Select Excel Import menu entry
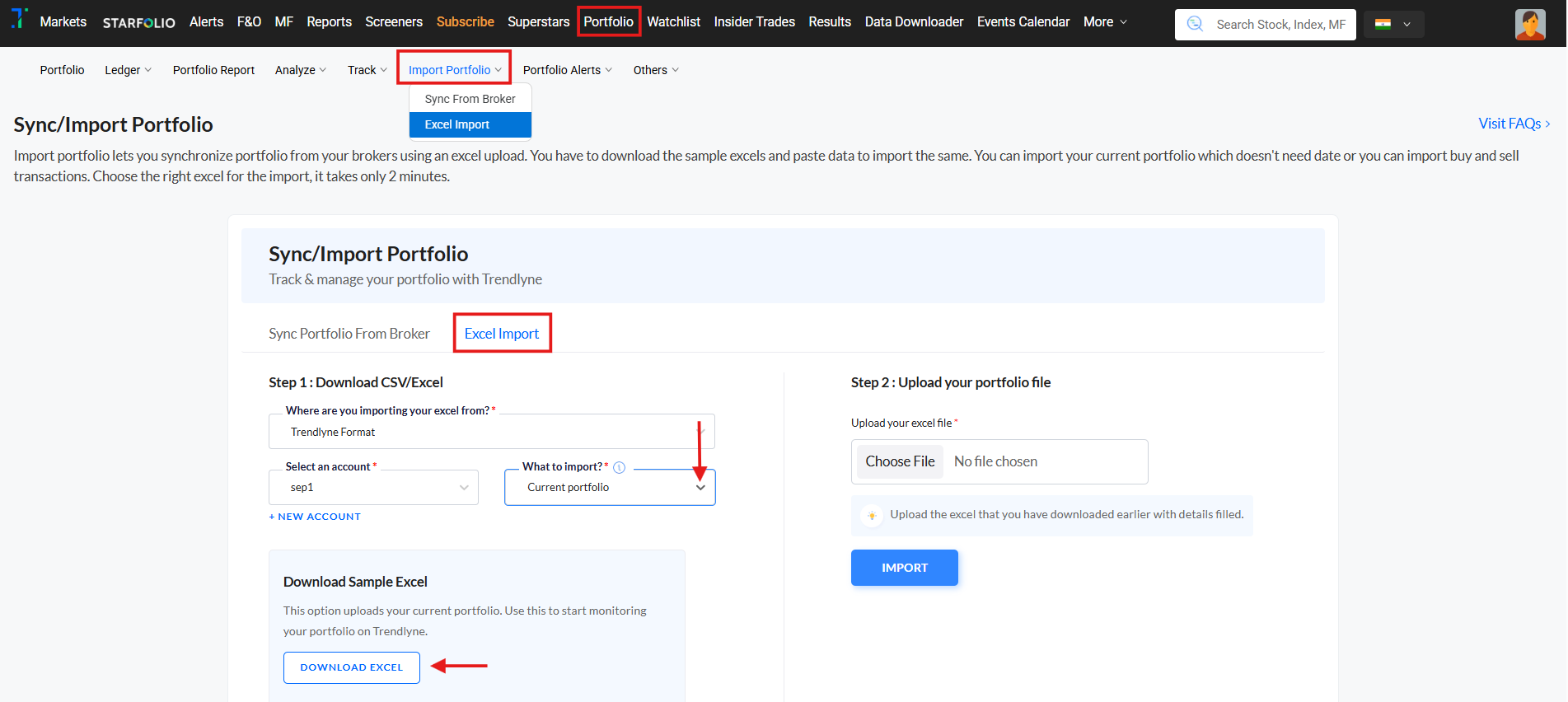This screenshot has height=702, width=1568. pos(470,124)
